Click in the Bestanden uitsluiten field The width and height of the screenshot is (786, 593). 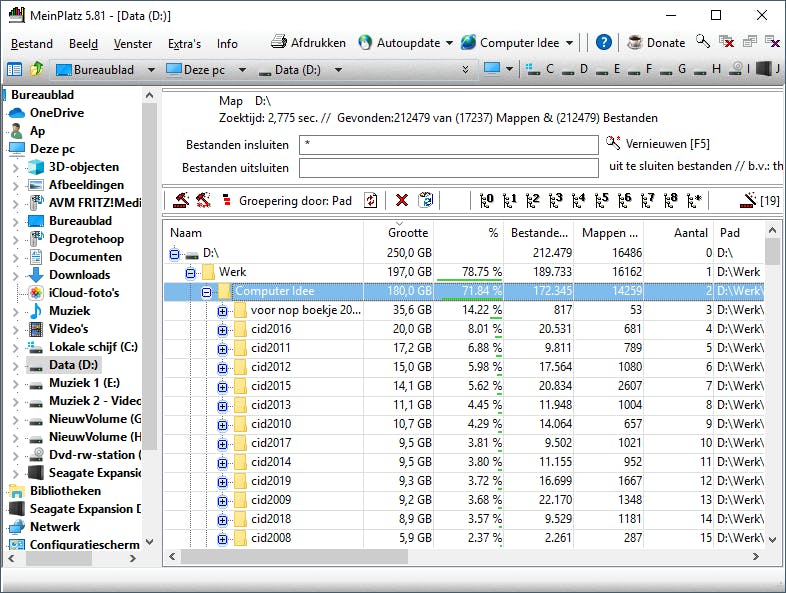(x=449, y=168)
